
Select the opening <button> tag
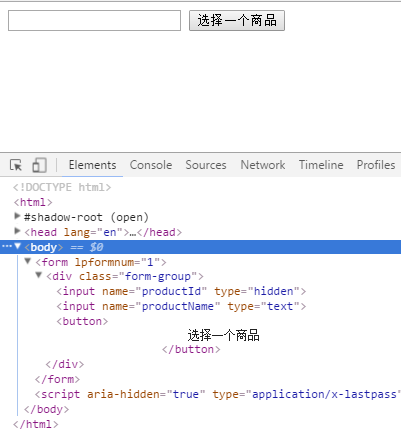pyautogui.click(x=82, y=321)
